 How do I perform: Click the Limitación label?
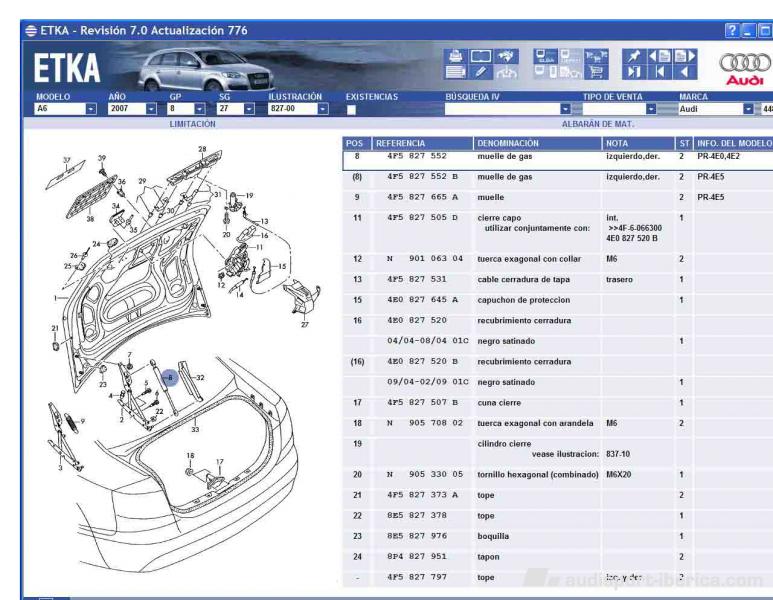tap(192, 124)
